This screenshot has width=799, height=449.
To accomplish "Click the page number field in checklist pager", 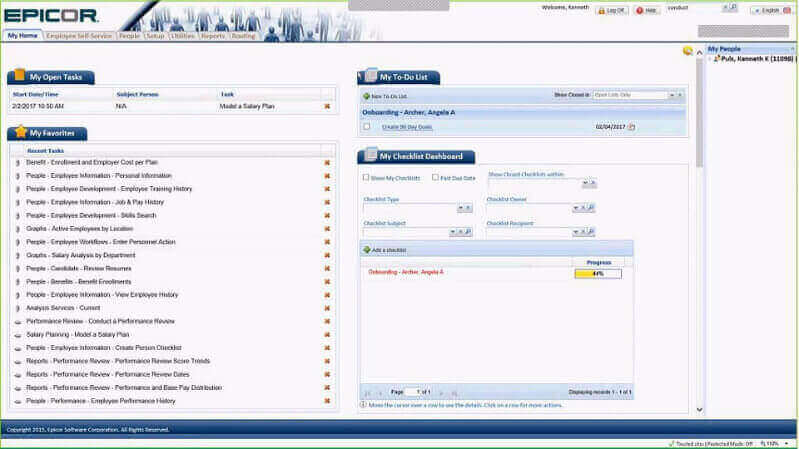I will coord(412,392).
